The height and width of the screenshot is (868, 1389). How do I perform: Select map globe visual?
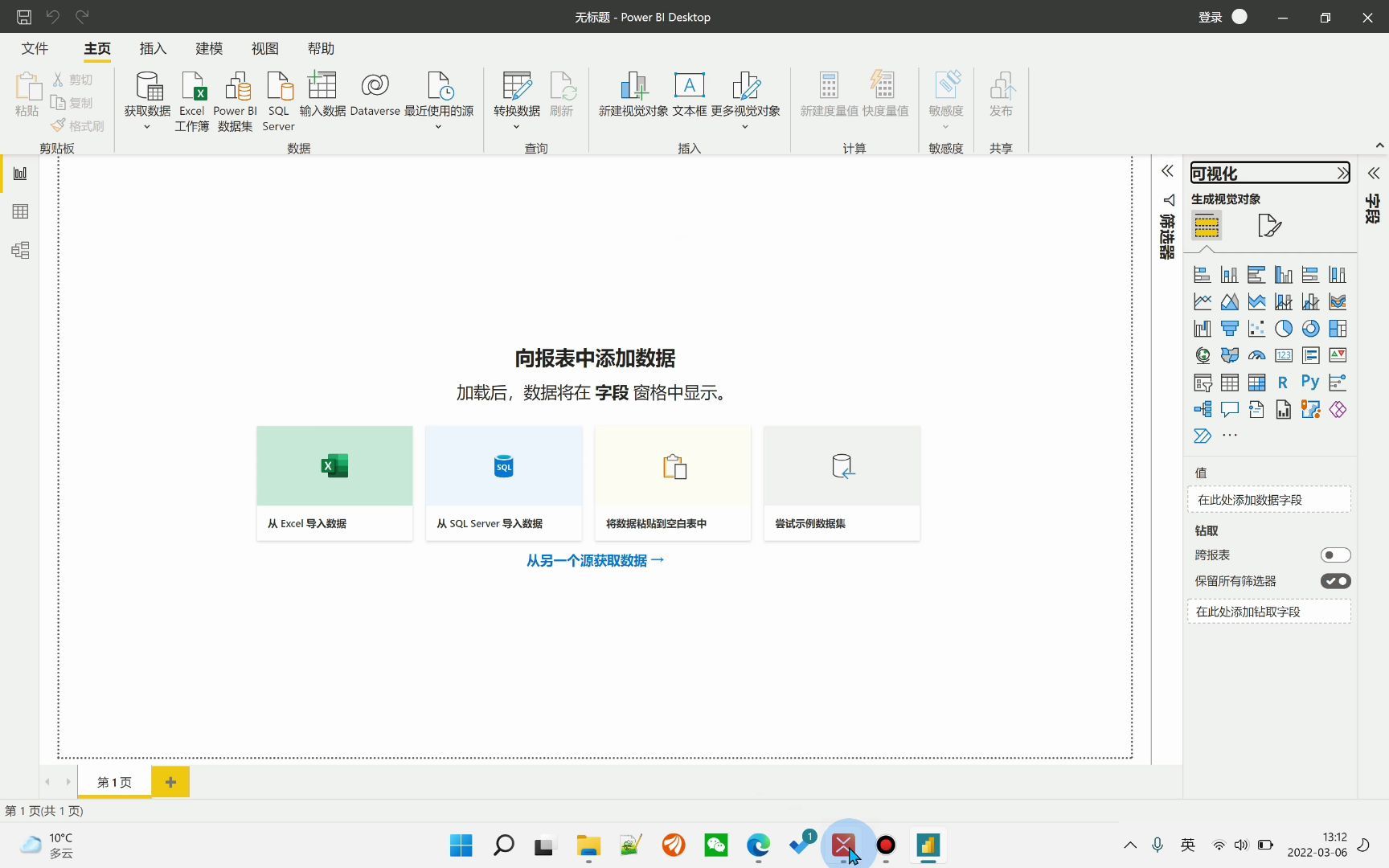click(1203, 355)
